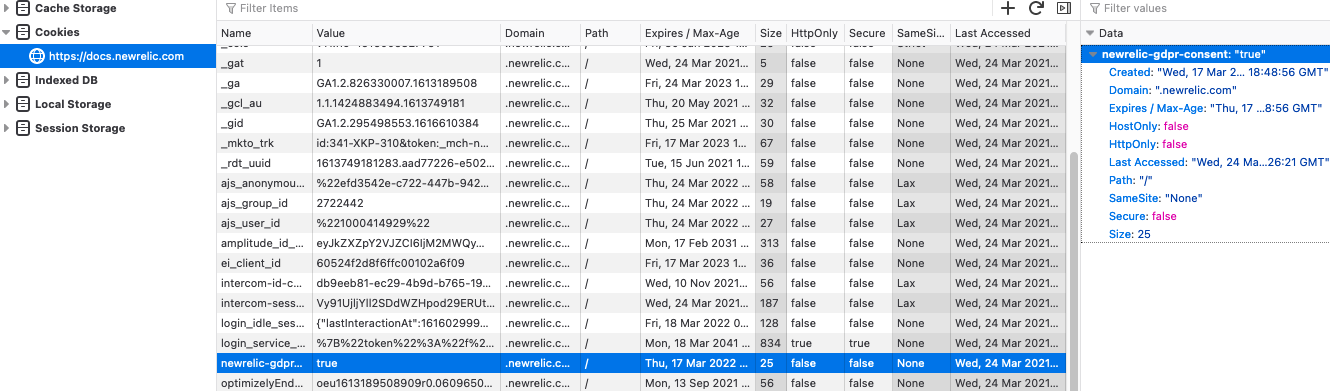Sort by Last Accessed column header
This screenshot has height=391, width=1330.
click(x=1008, y=33)
